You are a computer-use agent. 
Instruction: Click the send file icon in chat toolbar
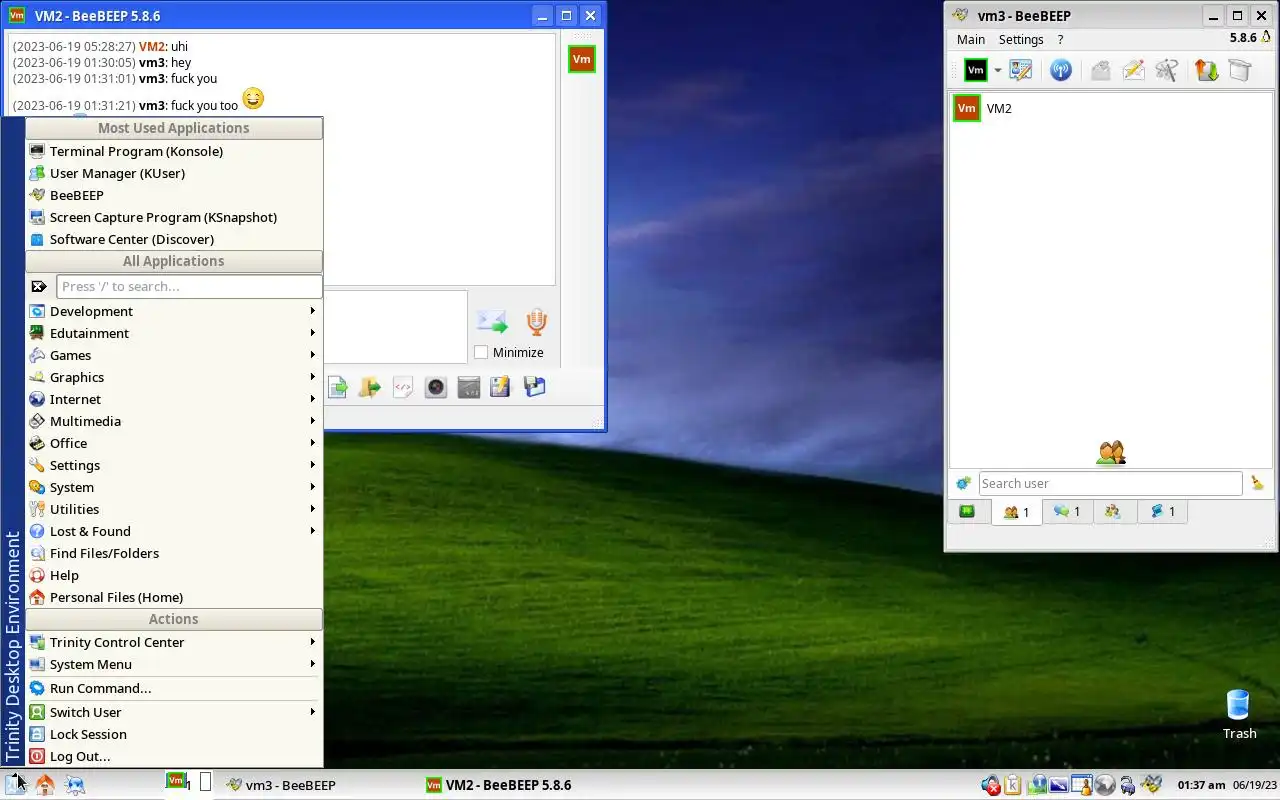pyautogui.click(x=338, y=387)
